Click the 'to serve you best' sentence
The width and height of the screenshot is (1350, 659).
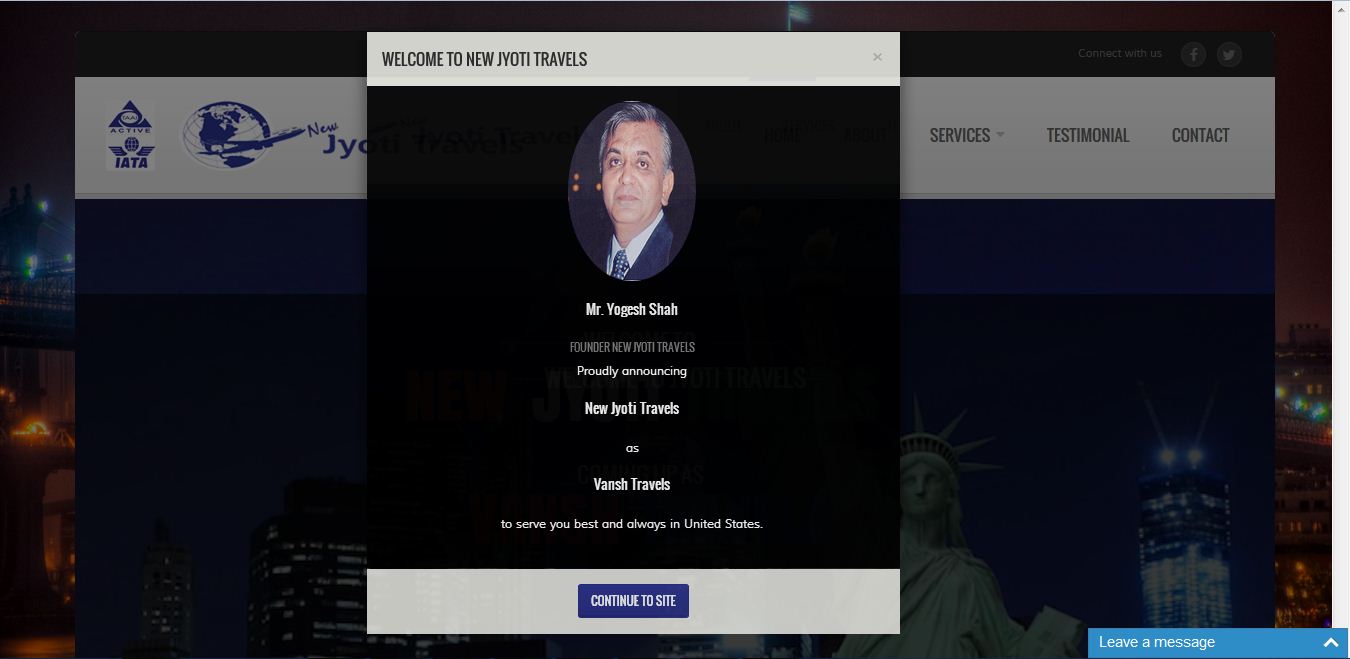click(x=632, y=524)
